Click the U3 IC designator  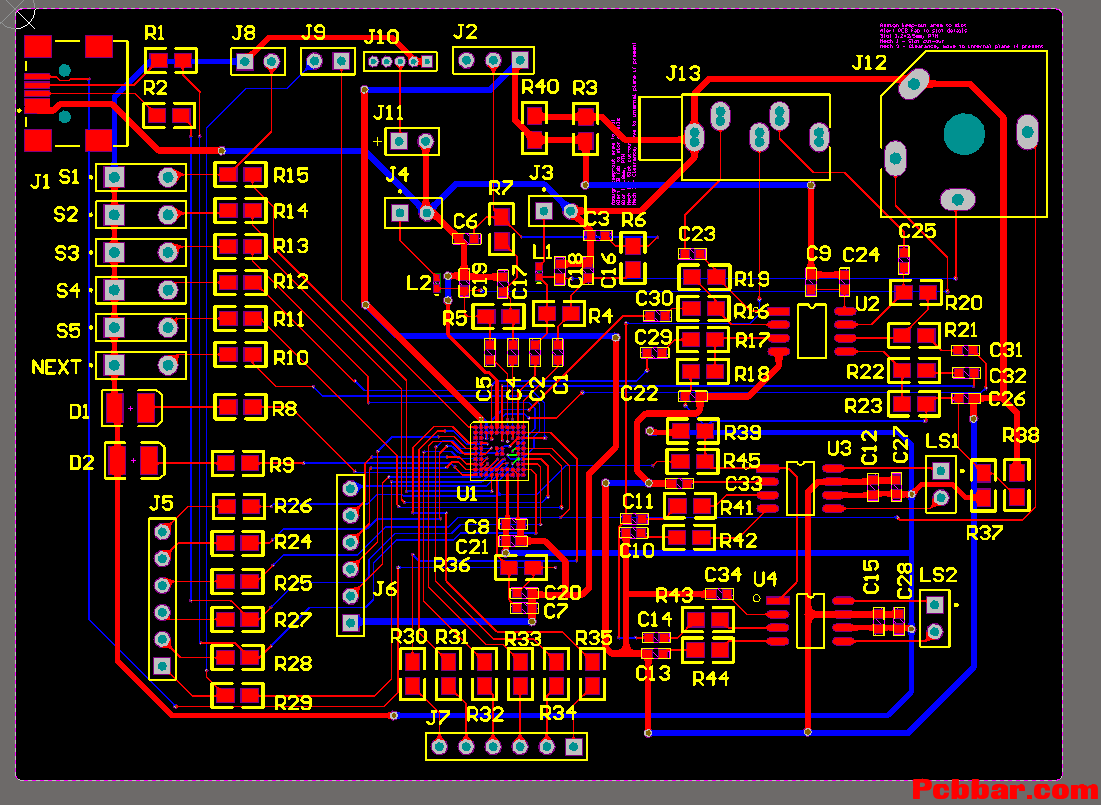click(839, 448)
